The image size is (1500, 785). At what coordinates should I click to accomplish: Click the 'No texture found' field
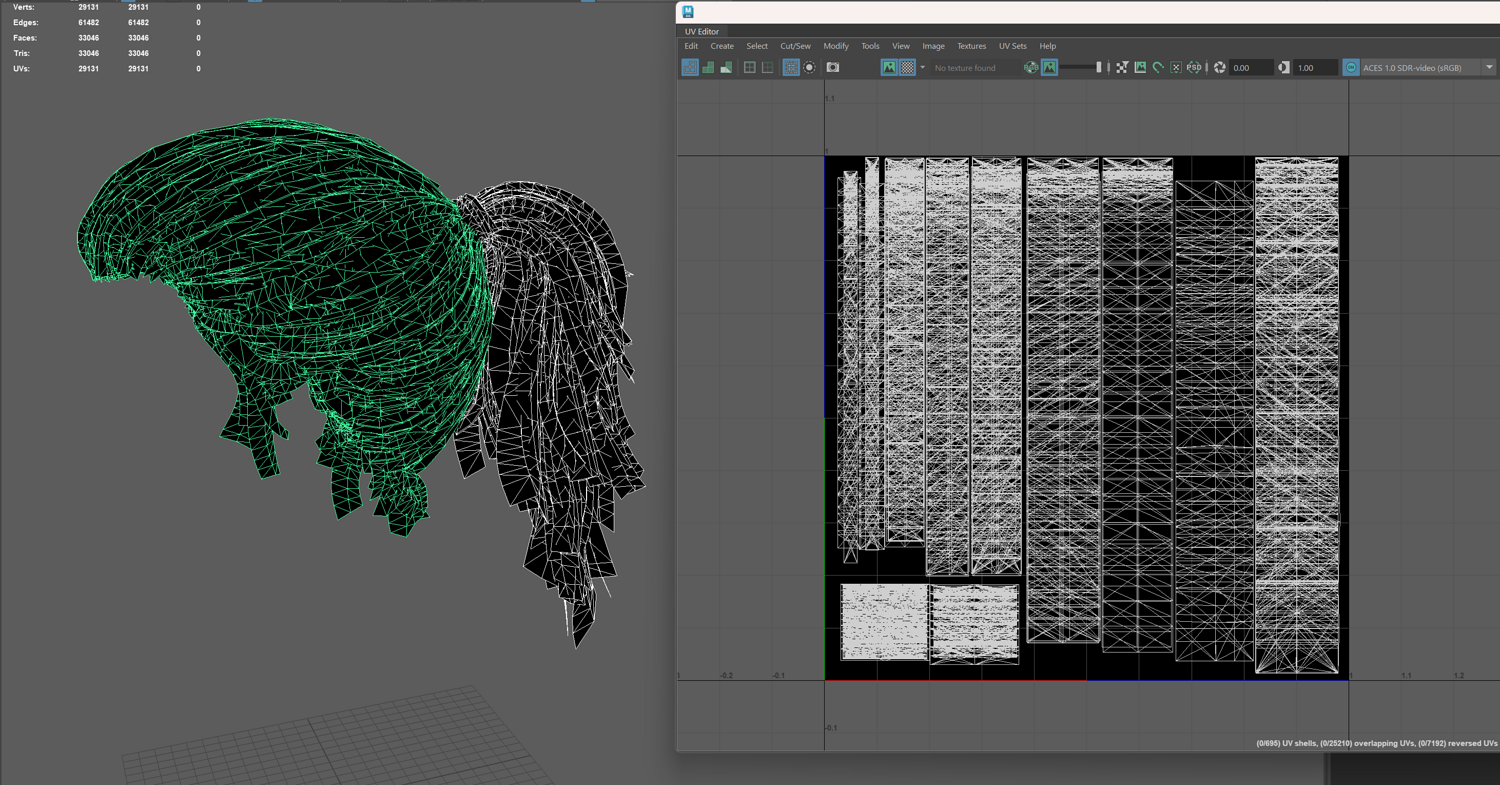[974, 68]
